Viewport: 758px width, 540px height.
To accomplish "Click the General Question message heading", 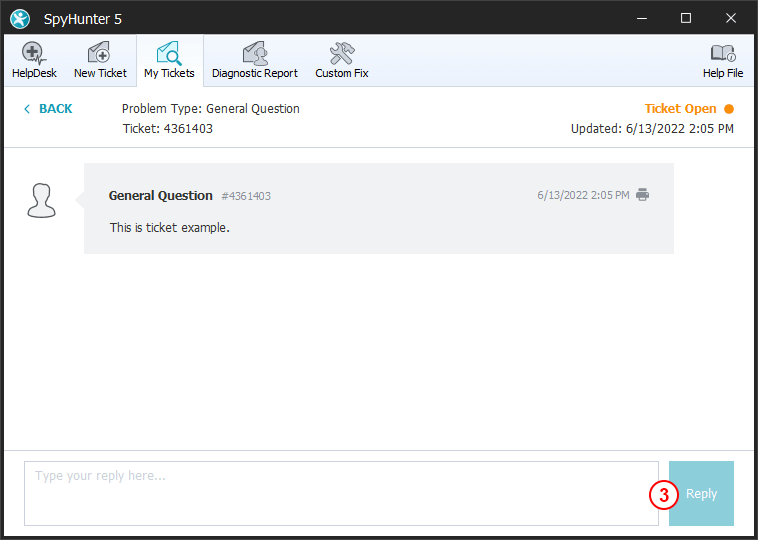I will pyautogui.click(x=160, y=196).
